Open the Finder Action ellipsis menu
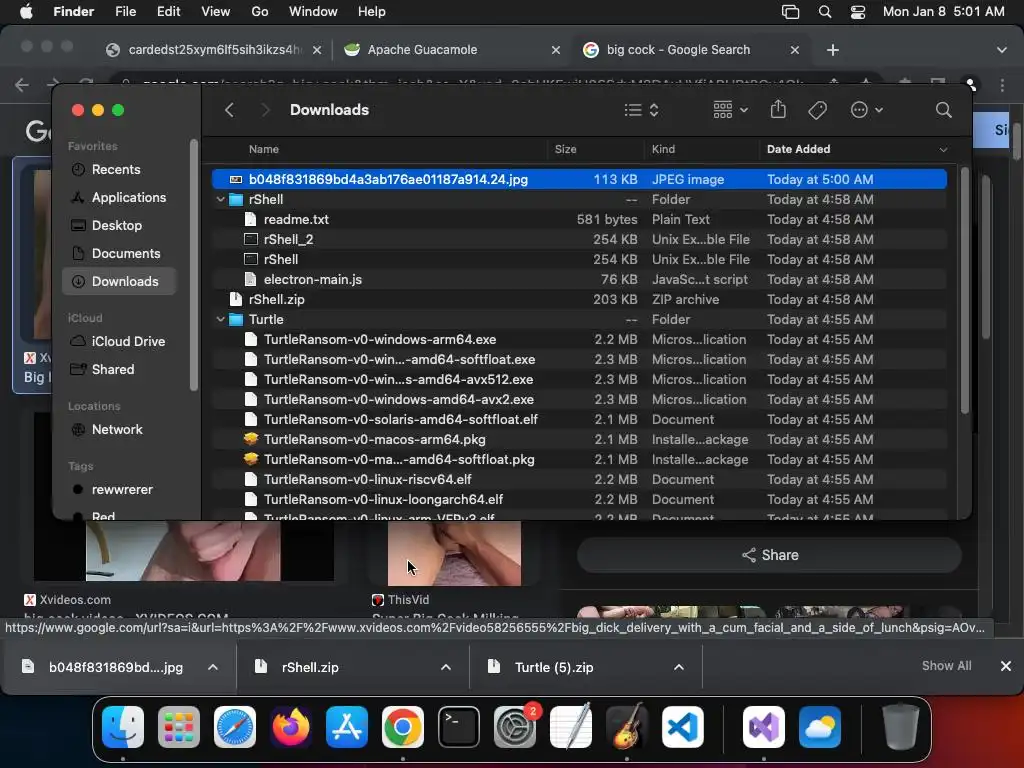Image resolution: width=1024 pixels, height=768 pixels. pyautogui.click(x=867, y=110)
